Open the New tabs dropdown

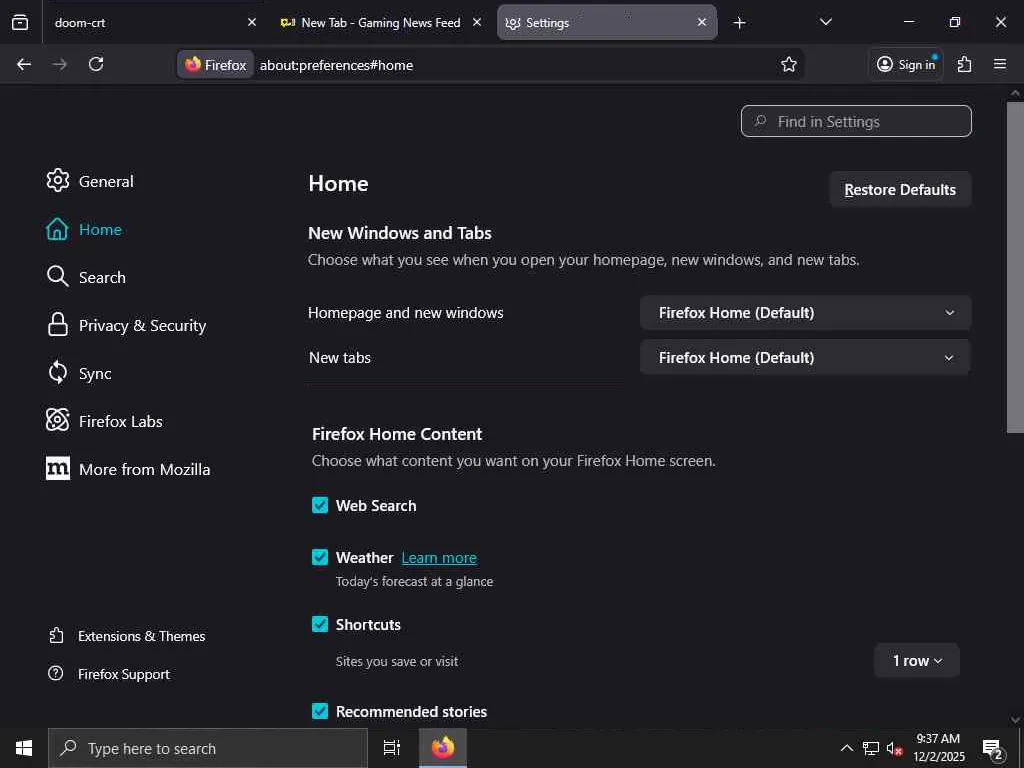tap(805, 357)
